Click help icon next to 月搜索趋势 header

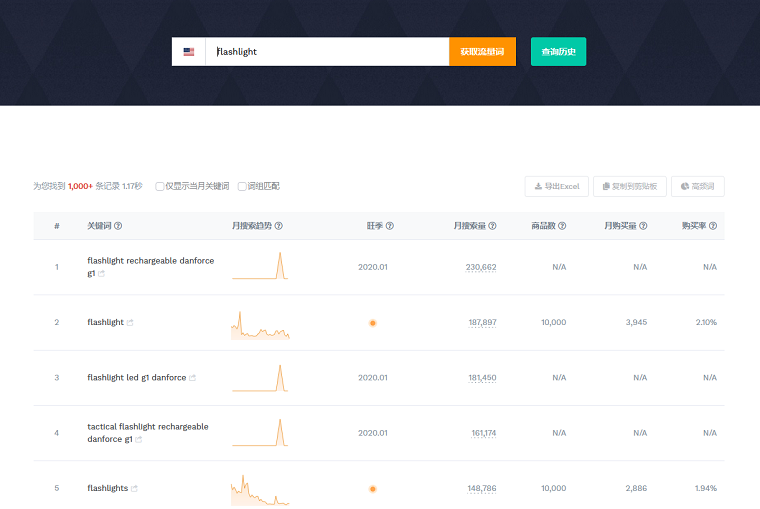tap(279, 226)
